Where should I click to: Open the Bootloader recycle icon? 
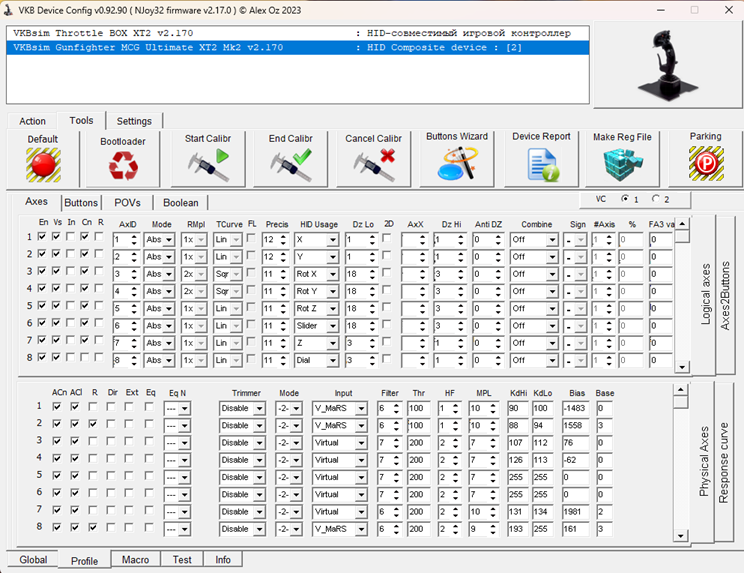[123, 165]
